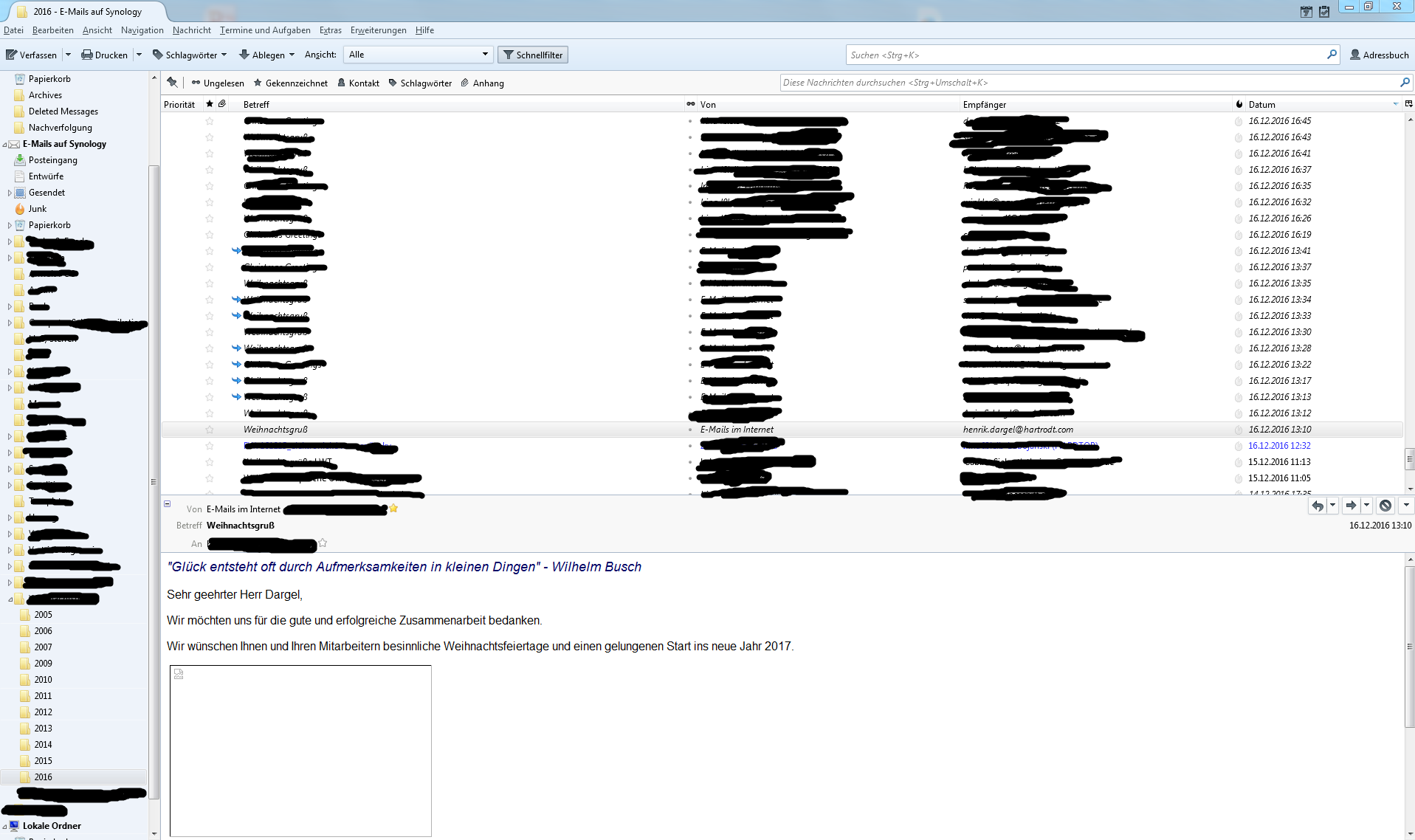Open the column picker icon
Screen dimensions: 1415x840
click(x=1408, y=104)
